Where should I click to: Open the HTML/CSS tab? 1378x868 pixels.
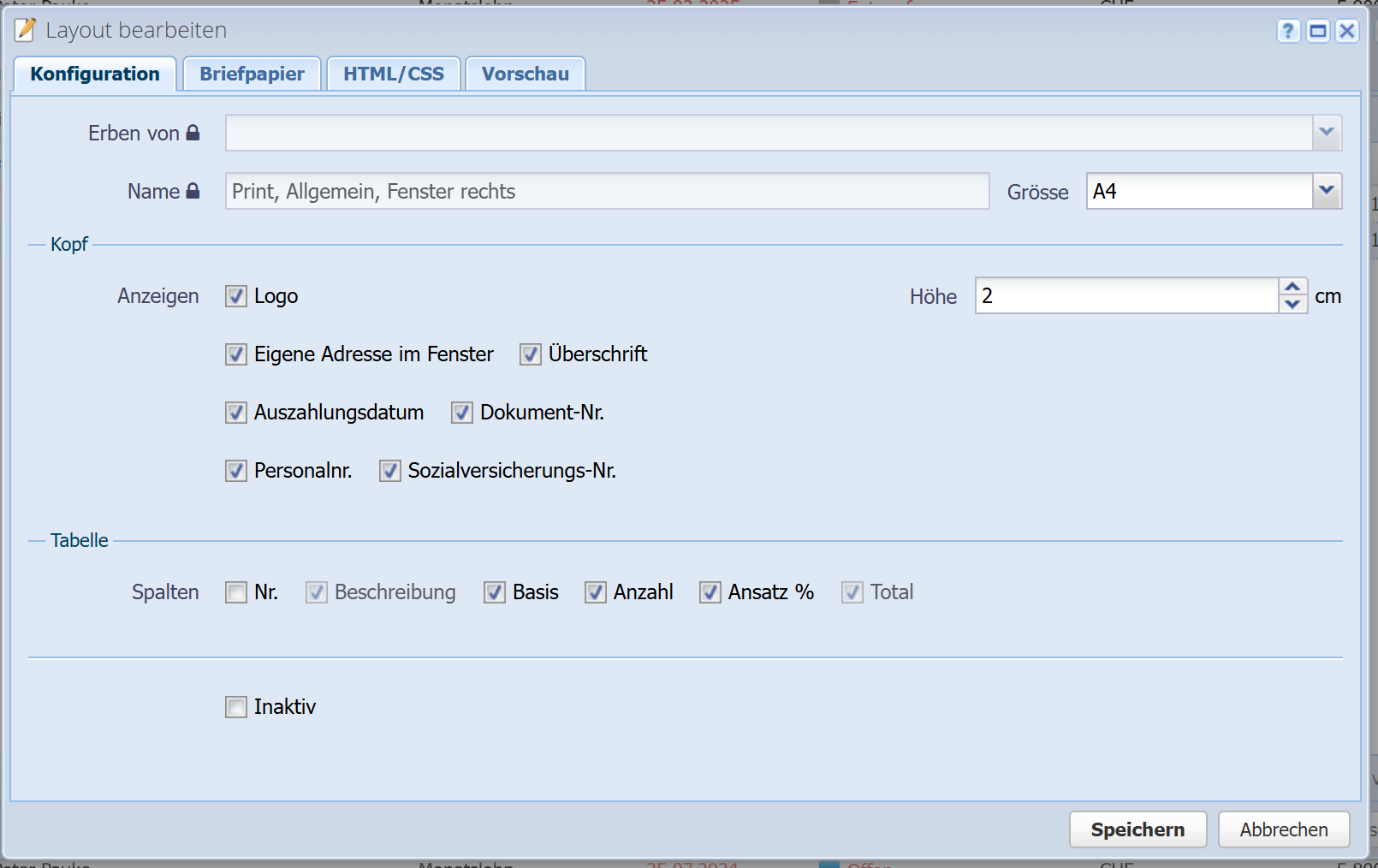click(394, 74)
